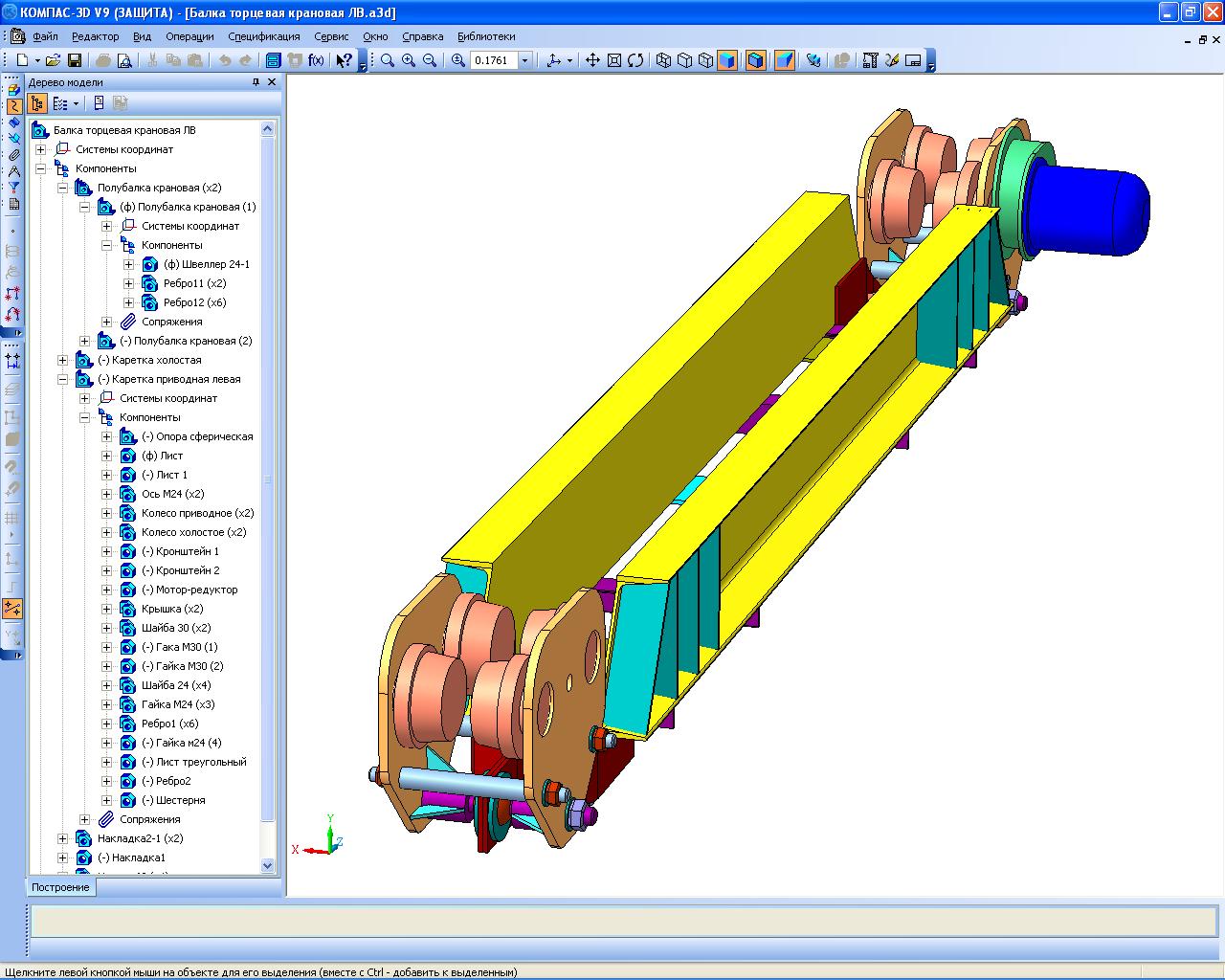1225x980 pixels.
Task: Click the Open file folder icon
Action: click(53, 60)
